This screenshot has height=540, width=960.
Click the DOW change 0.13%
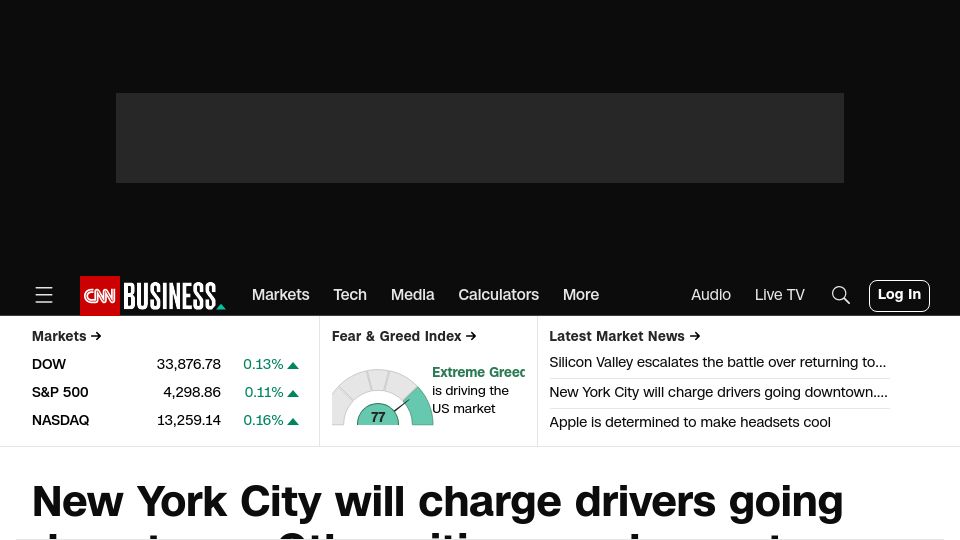pos(263,364)
